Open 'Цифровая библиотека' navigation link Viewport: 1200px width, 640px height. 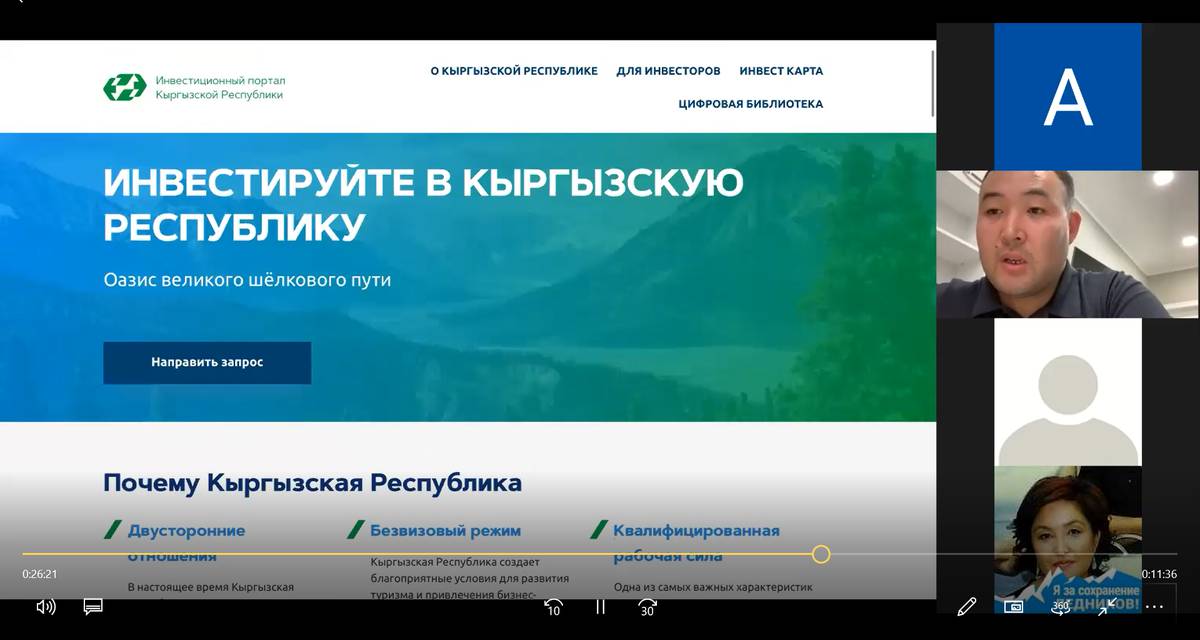point(750,104)
